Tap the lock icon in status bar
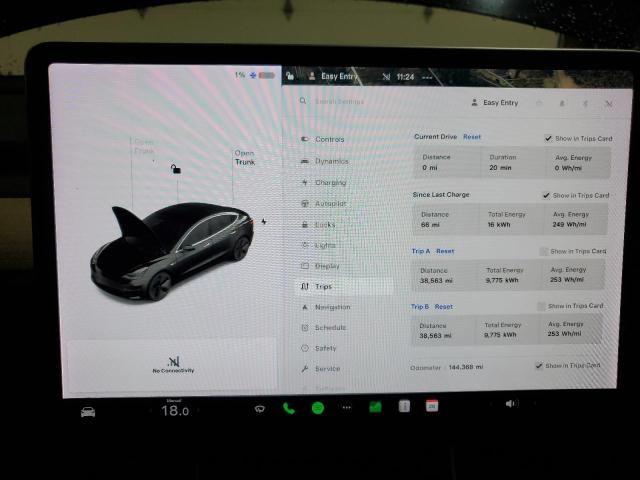Image resolution: width=640 pixels, height=480 pixels. coord(290,76)
